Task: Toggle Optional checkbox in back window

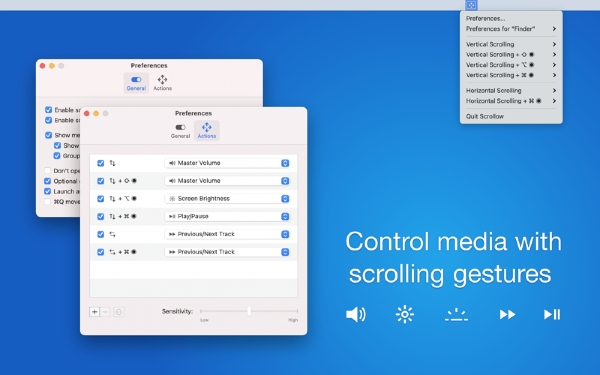Action: click(47, 181)
